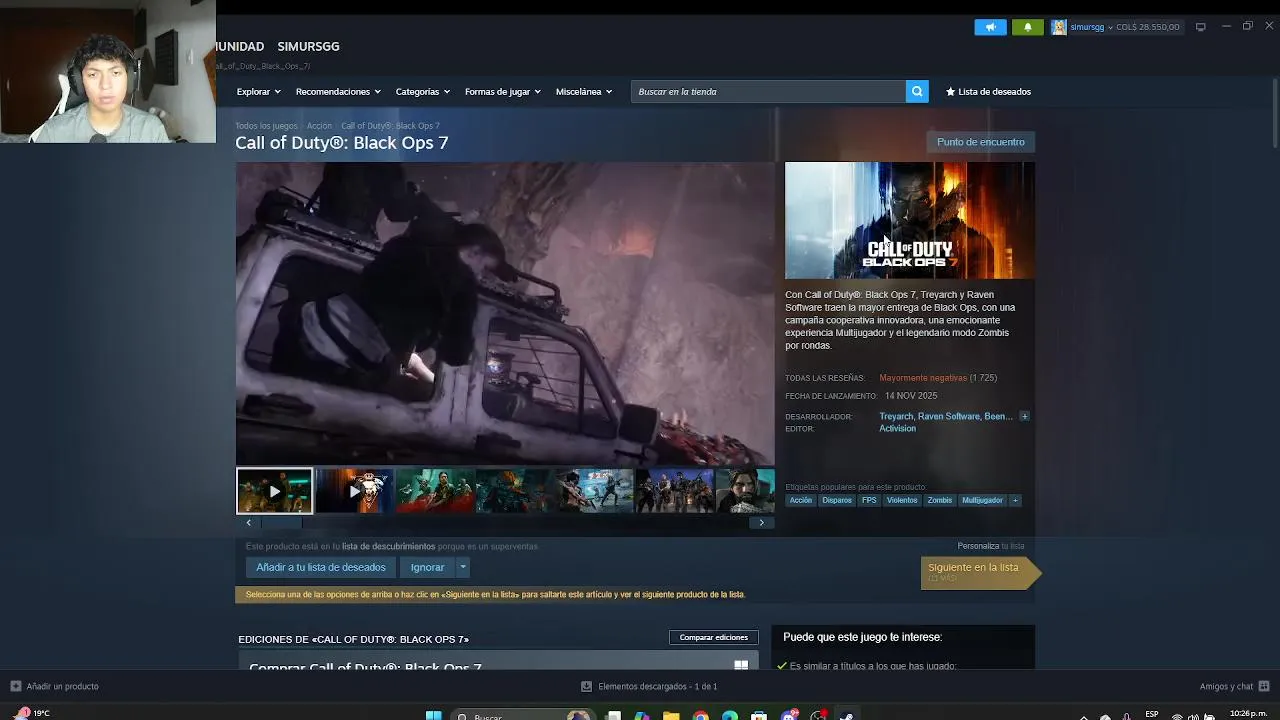
Task: Click the Black Ops 7 header capsule image
Action: [x=910, y=221]
